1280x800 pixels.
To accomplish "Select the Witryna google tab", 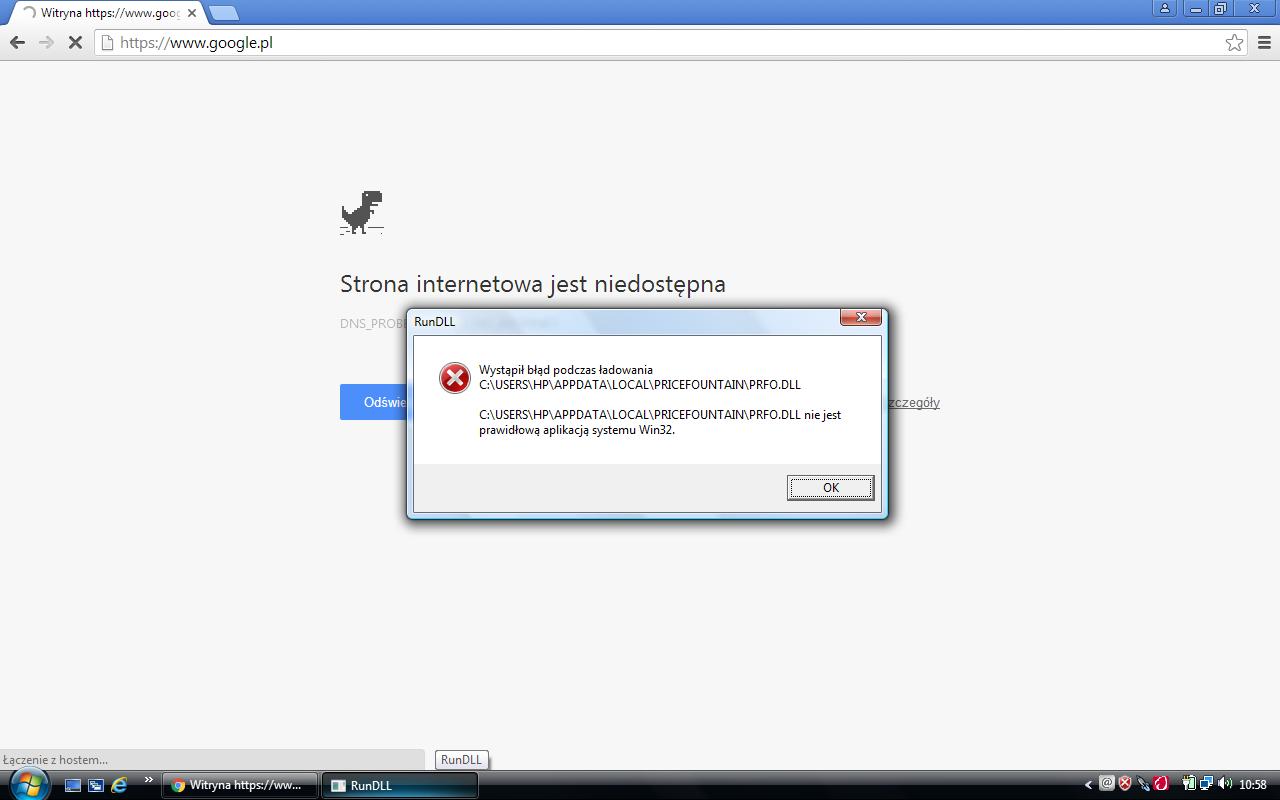I will (105, 13).
